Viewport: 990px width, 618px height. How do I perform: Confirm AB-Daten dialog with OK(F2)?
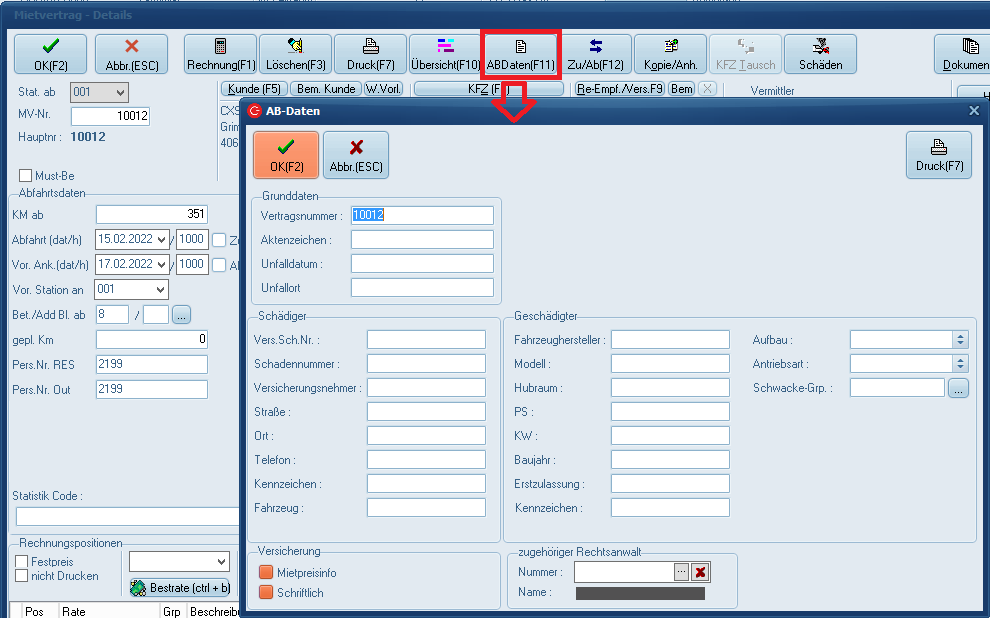tap(286, 155)
